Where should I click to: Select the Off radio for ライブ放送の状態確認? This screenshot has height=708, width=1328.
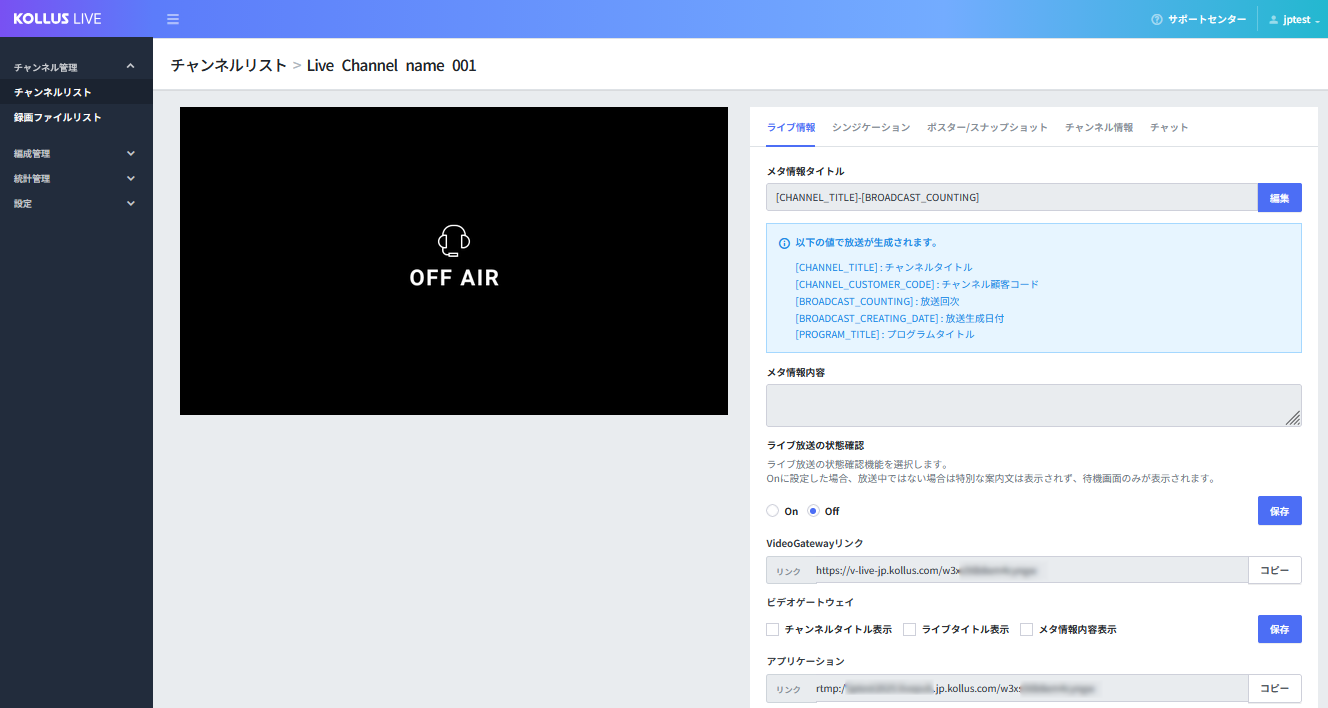[813, 511]
